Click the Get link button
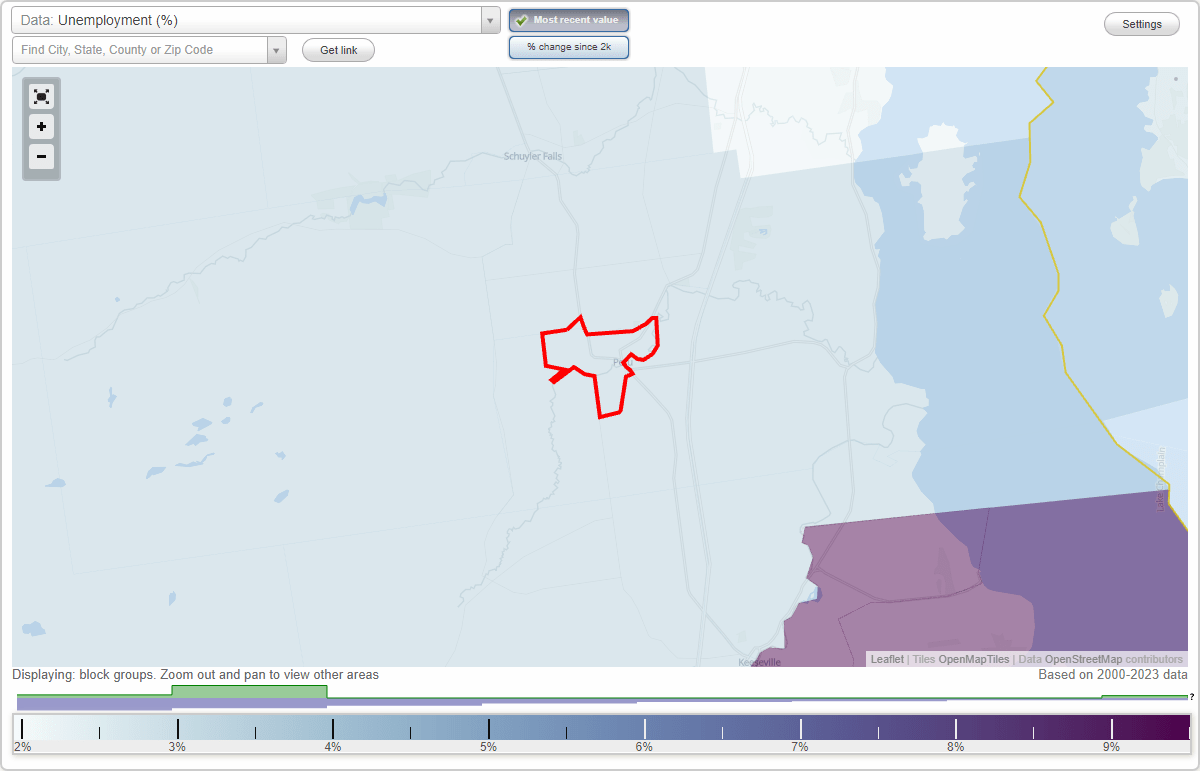The height and width of the screenshot is (771, 1200). tap(338, 50)
